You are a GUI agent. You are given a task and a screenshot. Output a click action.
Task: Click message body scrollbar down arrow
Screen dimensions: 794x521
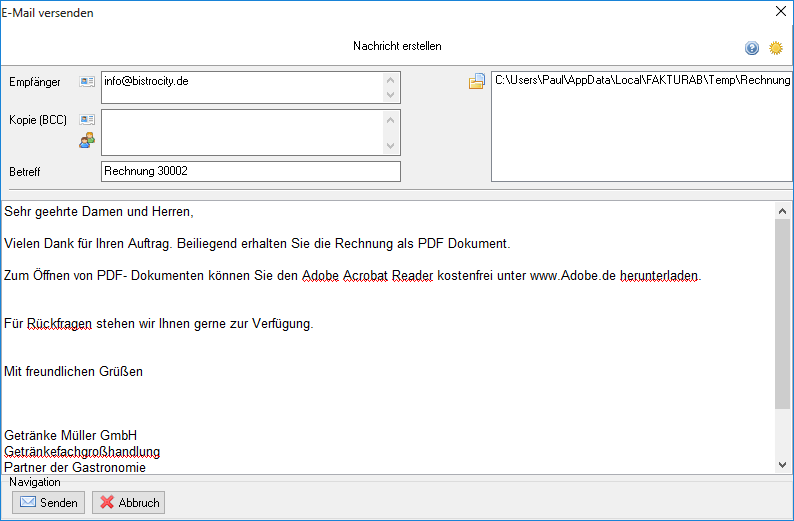click(x=782, y=465)
